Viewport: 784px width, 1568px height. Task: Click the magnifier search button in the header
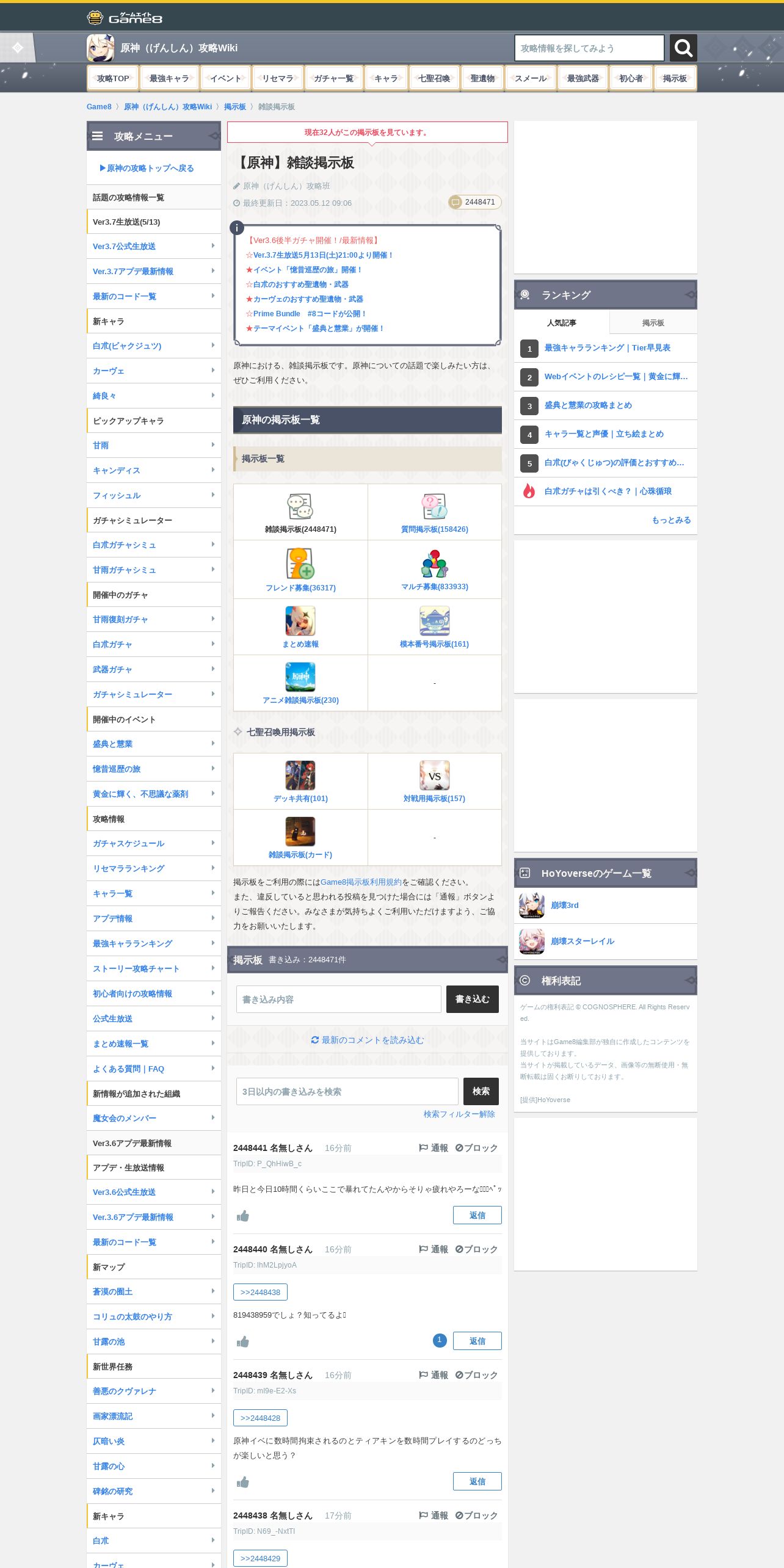[683, 48]
